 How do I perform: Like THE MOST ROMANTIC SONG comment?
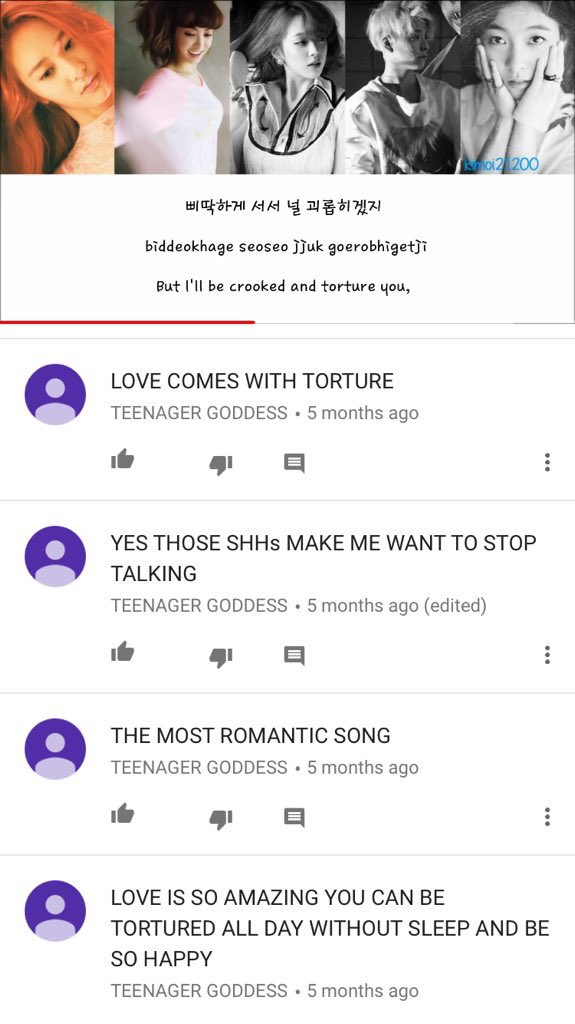point(122,814)
